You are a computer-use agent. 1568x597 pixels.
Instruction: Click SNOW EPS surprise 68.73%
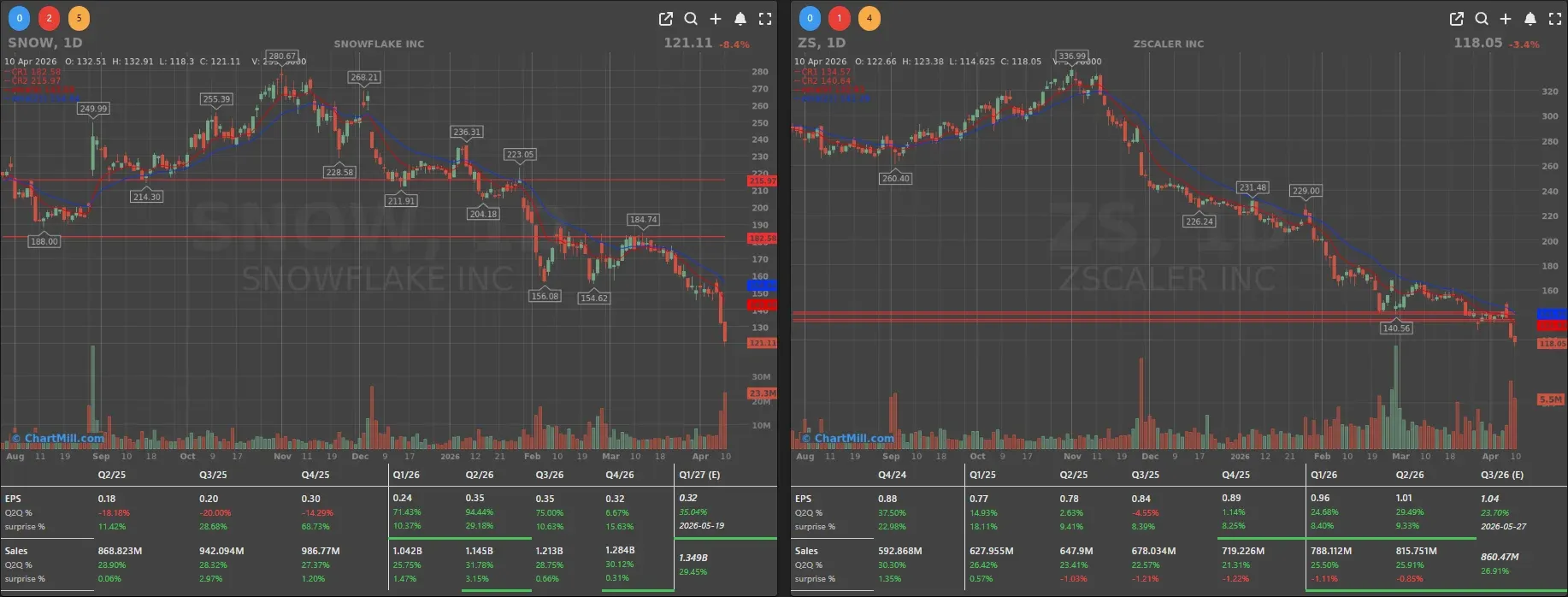315,527
